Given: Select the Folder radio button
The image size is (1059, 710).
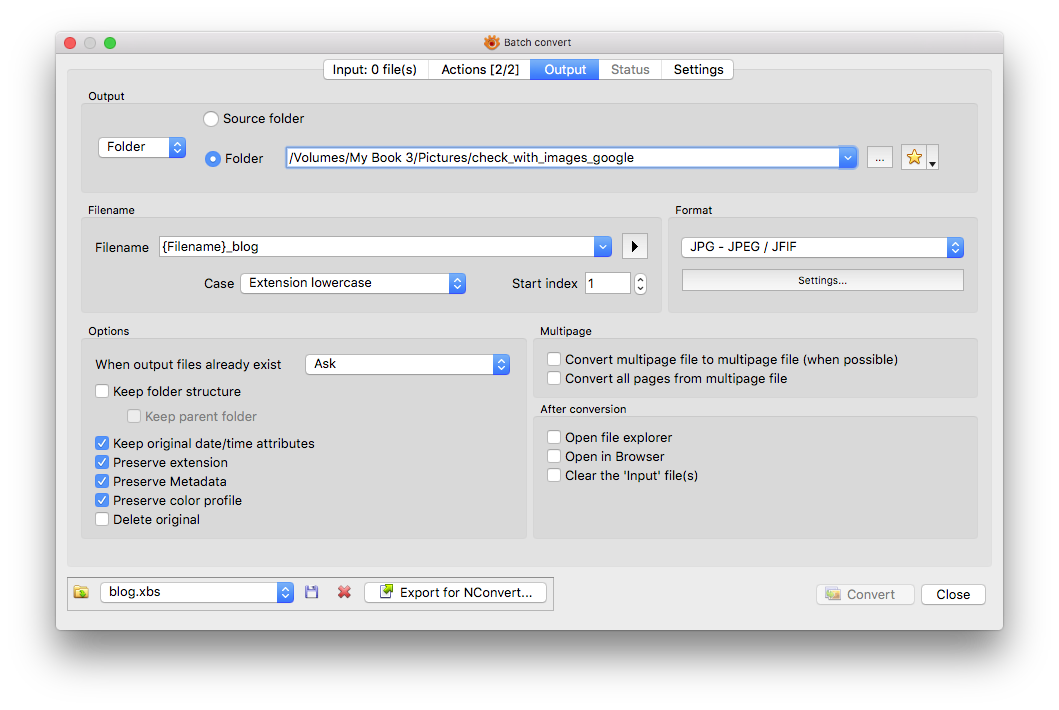Looking at the screenshot, I should 213,159.
